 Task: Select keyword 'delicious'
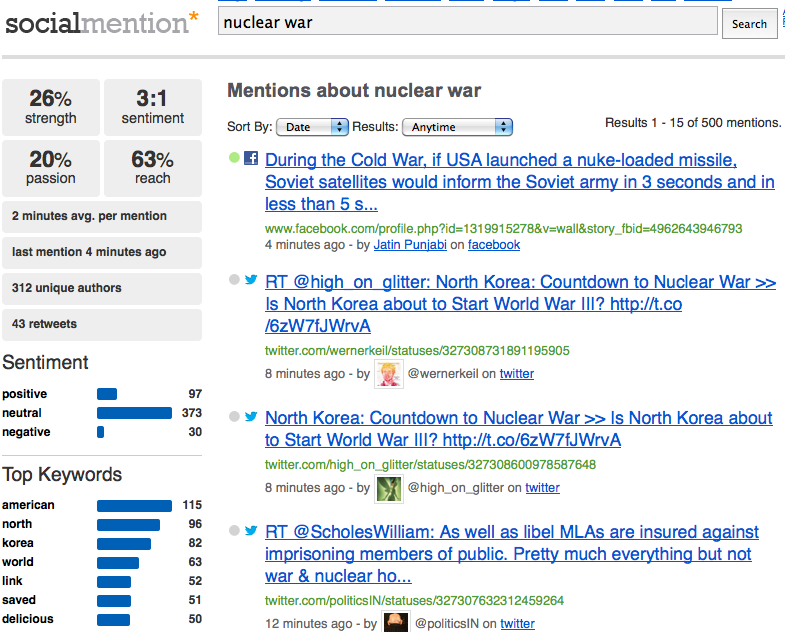(x=28, y=619)
